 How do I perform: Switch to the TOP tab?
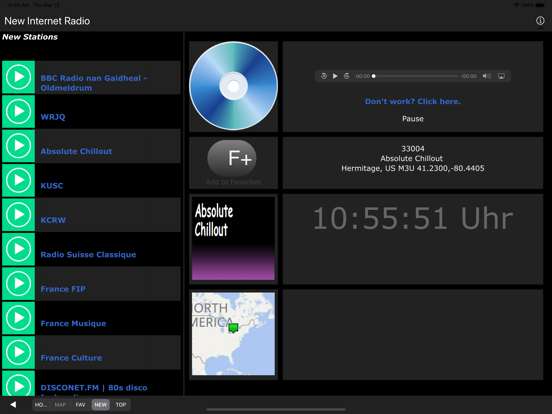click(121, 405)
